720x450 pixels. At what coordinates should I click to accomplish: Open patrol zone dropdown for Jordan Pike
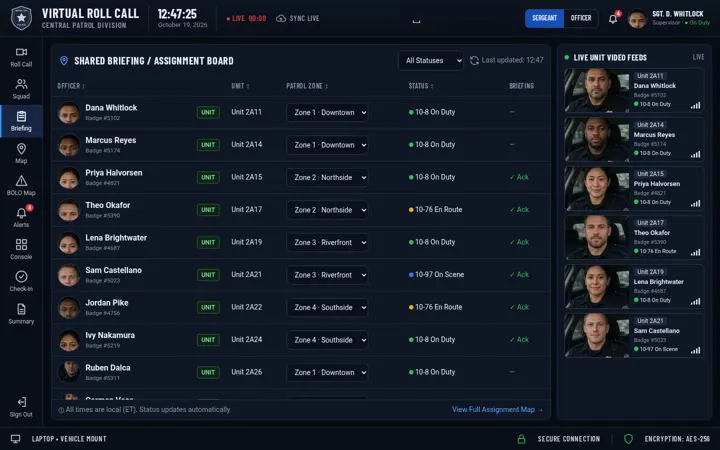[x=327, y=307]
